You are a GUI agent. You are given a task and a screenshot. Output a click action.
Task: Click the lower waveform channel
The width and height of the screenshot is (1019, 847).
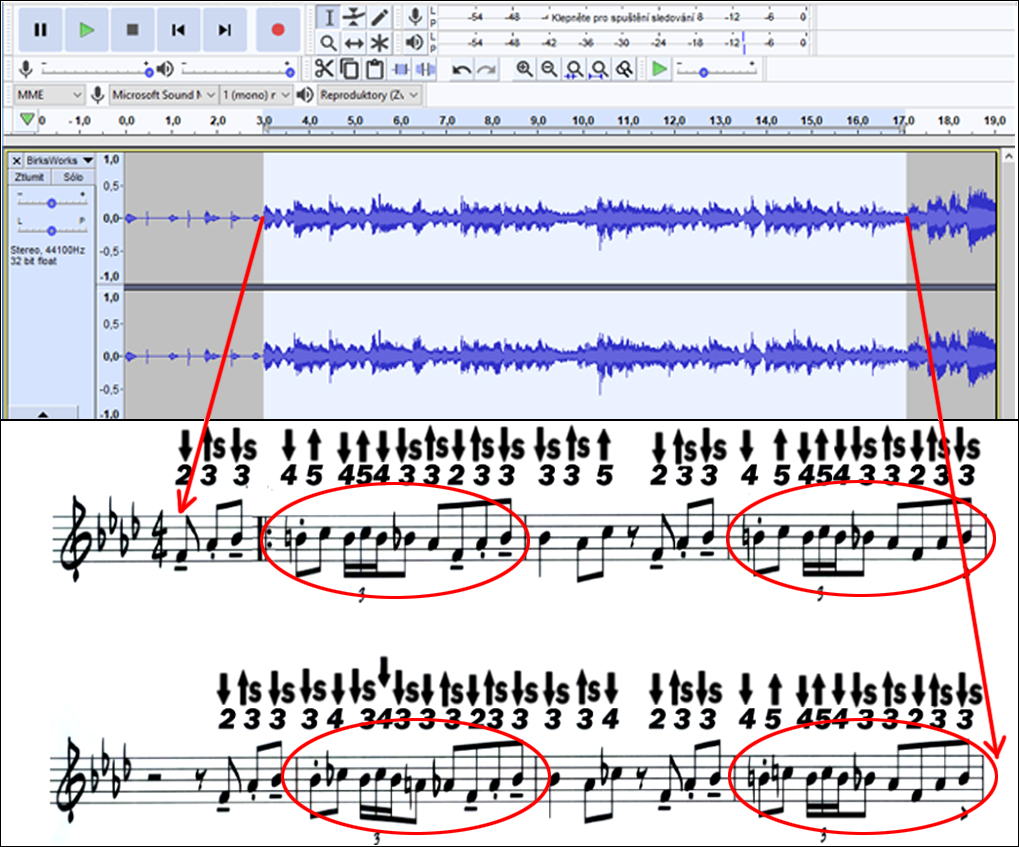point(560,355)
